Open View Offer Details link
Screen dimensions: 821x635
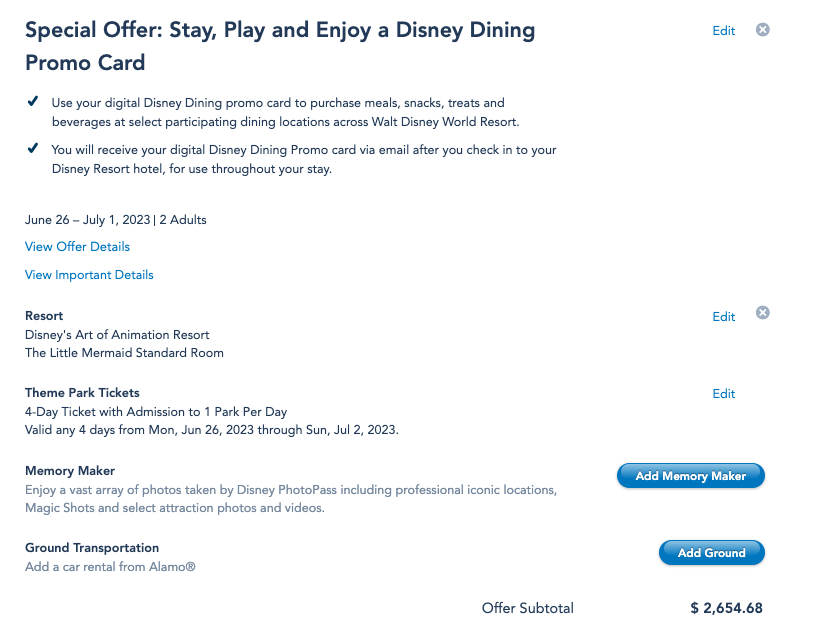77,247
